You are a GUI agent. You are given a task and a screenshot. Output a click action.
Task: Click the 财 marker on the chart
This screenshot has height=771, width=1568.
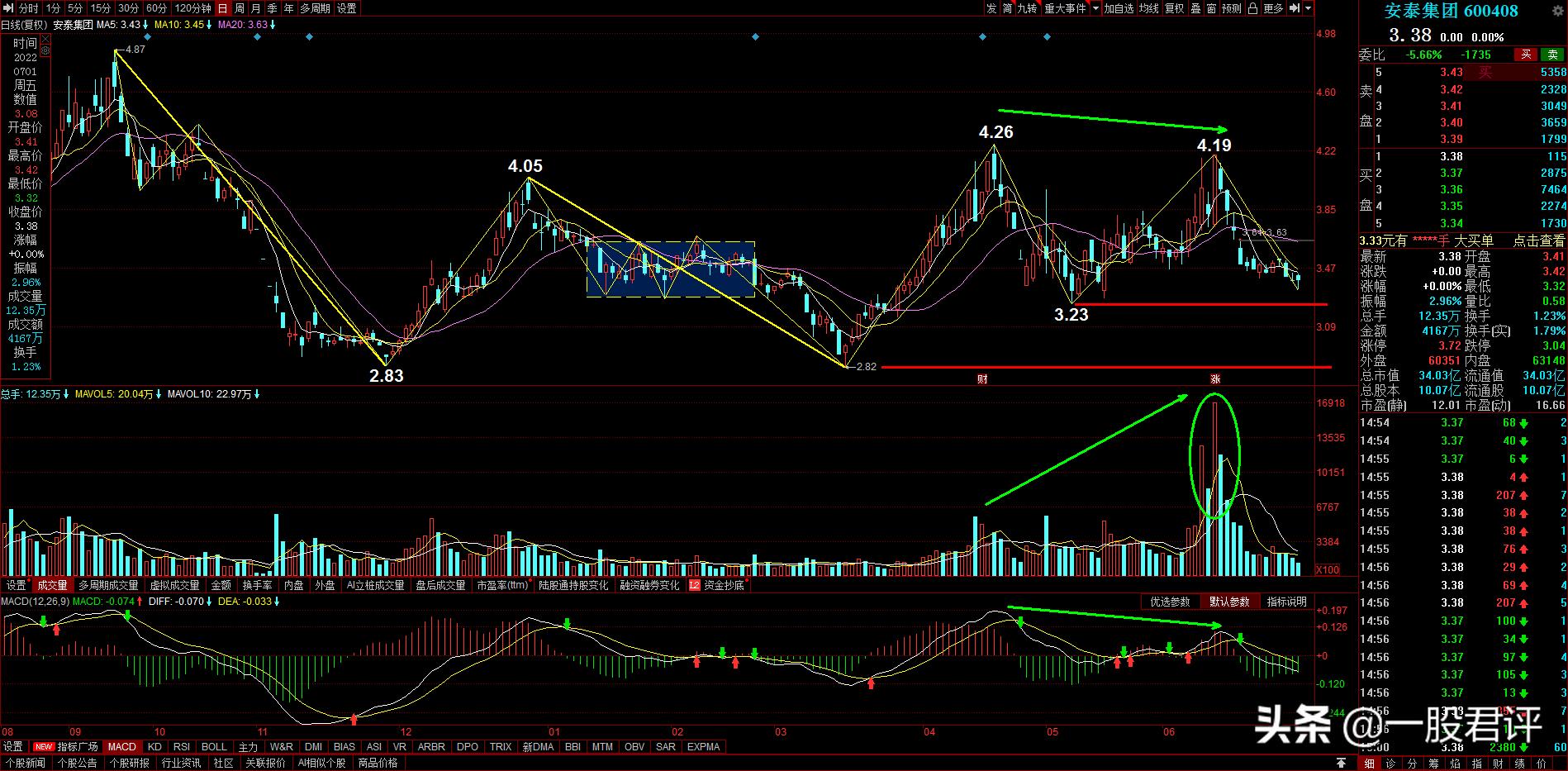pos(982,379)
